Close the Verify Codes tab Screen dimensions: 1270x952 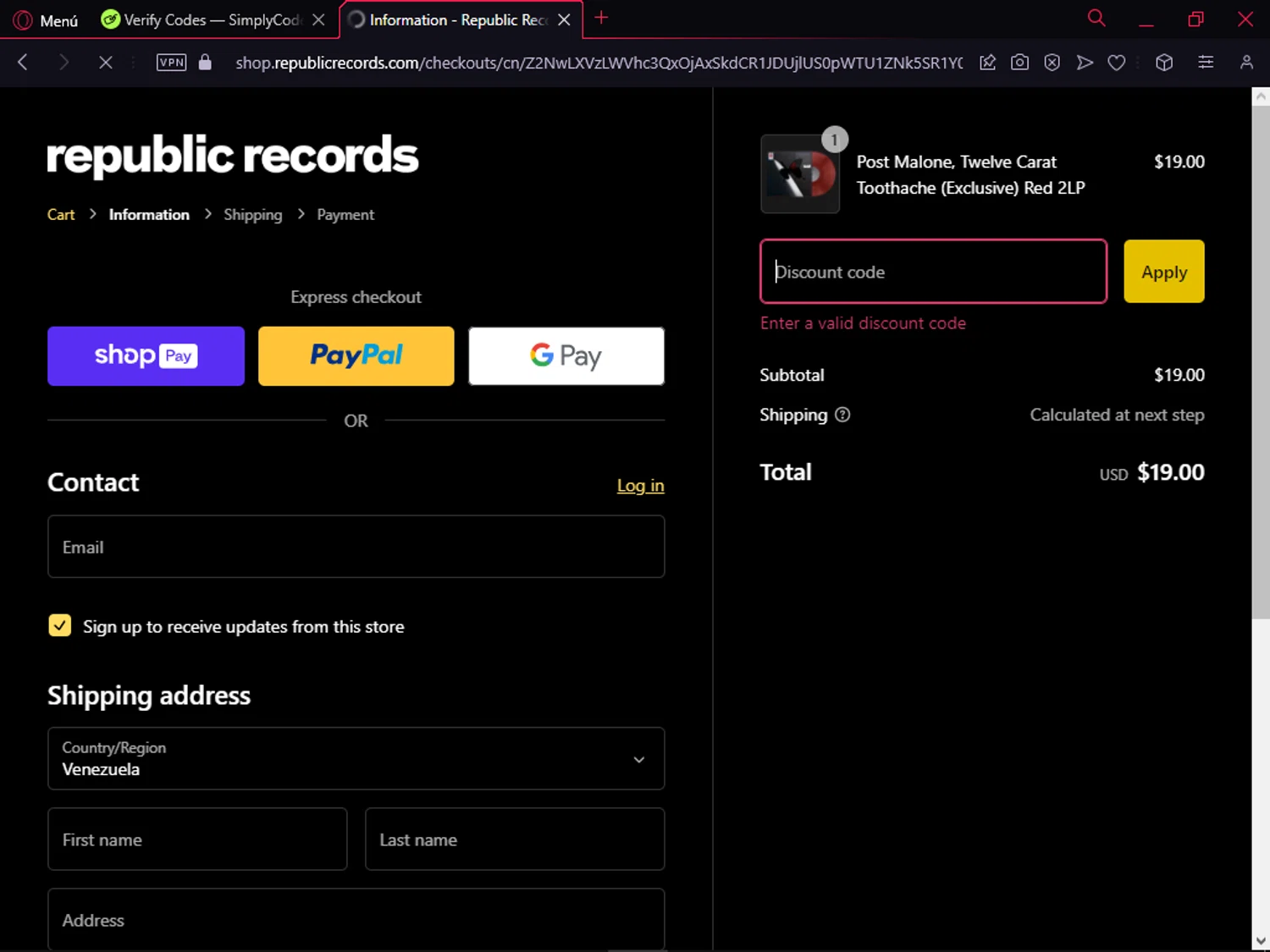[x=318, y=19]
